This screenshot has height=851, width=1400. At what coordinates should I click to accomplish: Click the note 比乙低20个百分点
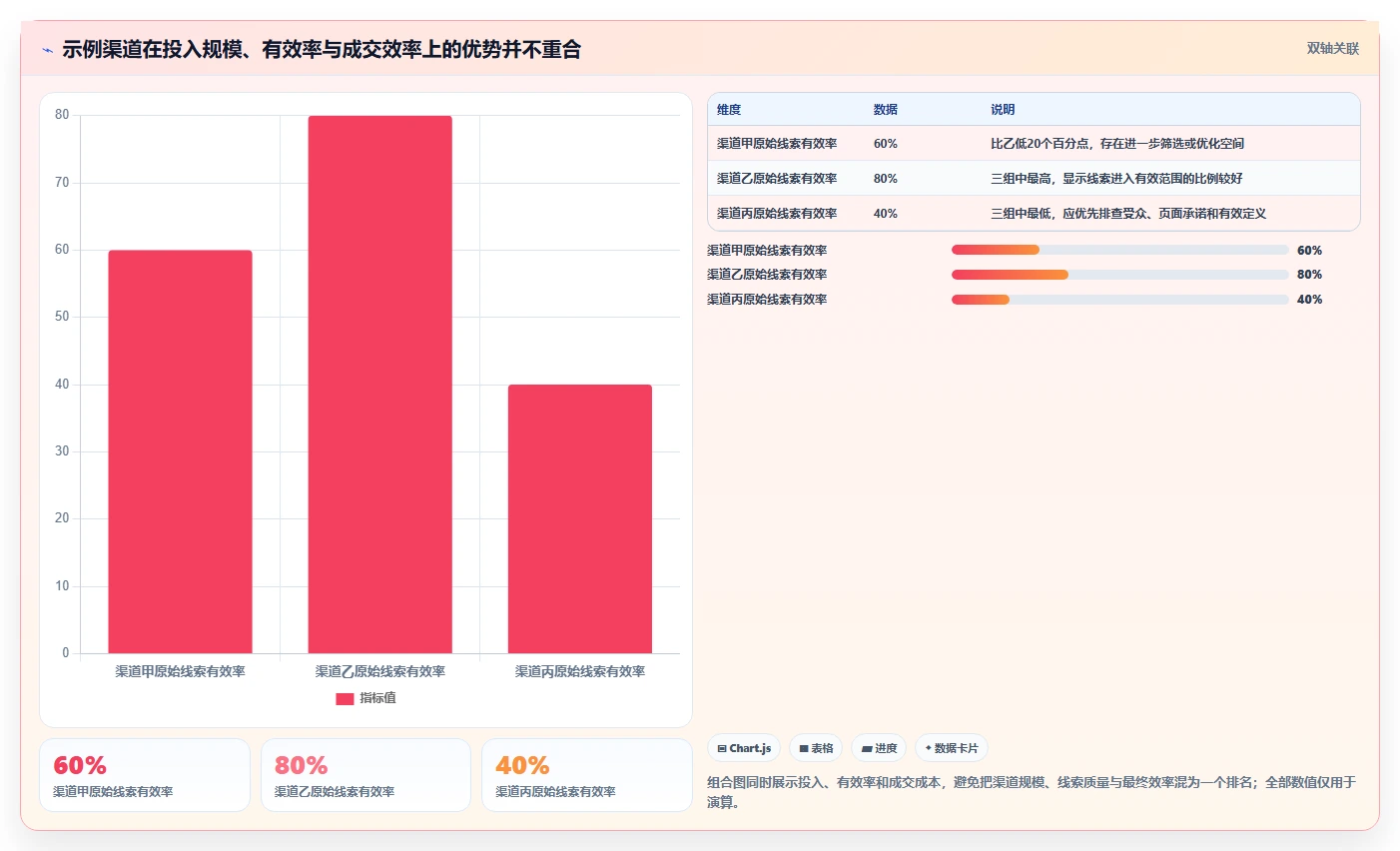[x=1117, y=144]
